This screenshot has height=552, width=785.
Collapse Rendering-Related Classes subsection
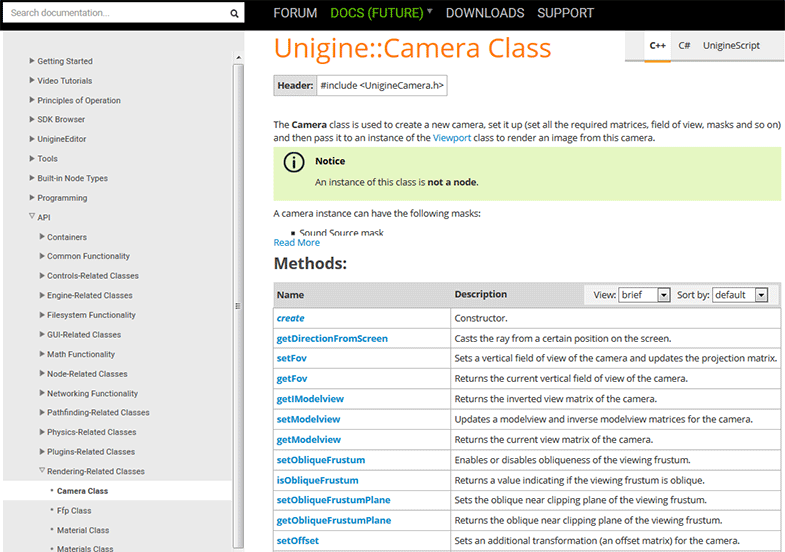42,470
